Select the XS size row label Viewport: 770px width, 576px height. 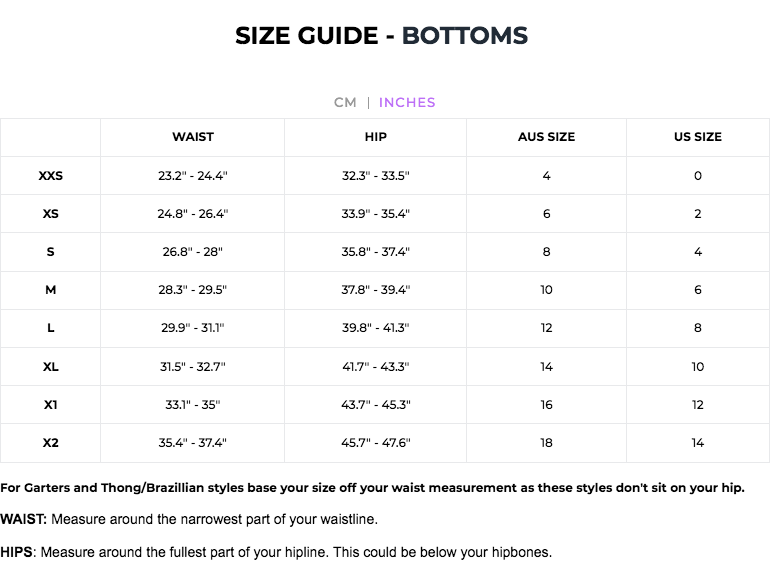[x=51, y=214]
